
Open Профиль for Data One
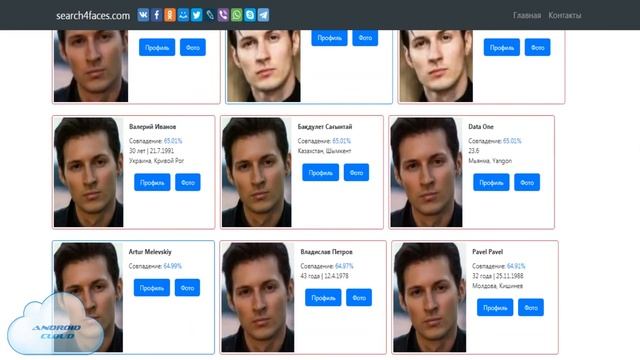pyautogui.click(x=491, y=182)
